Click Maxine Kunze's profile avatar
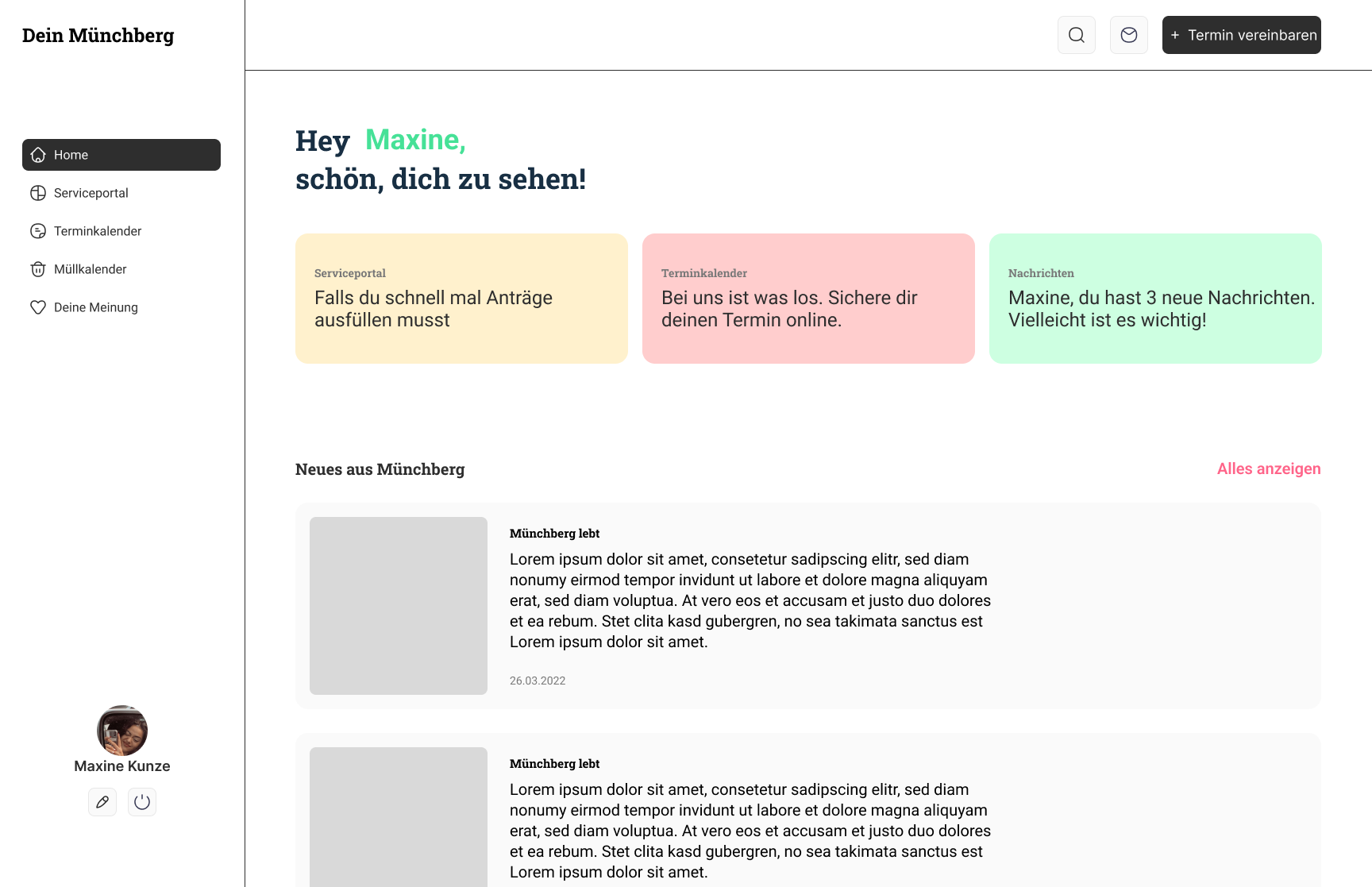This screenshot has height=887, width=1372. pos(122,731)
